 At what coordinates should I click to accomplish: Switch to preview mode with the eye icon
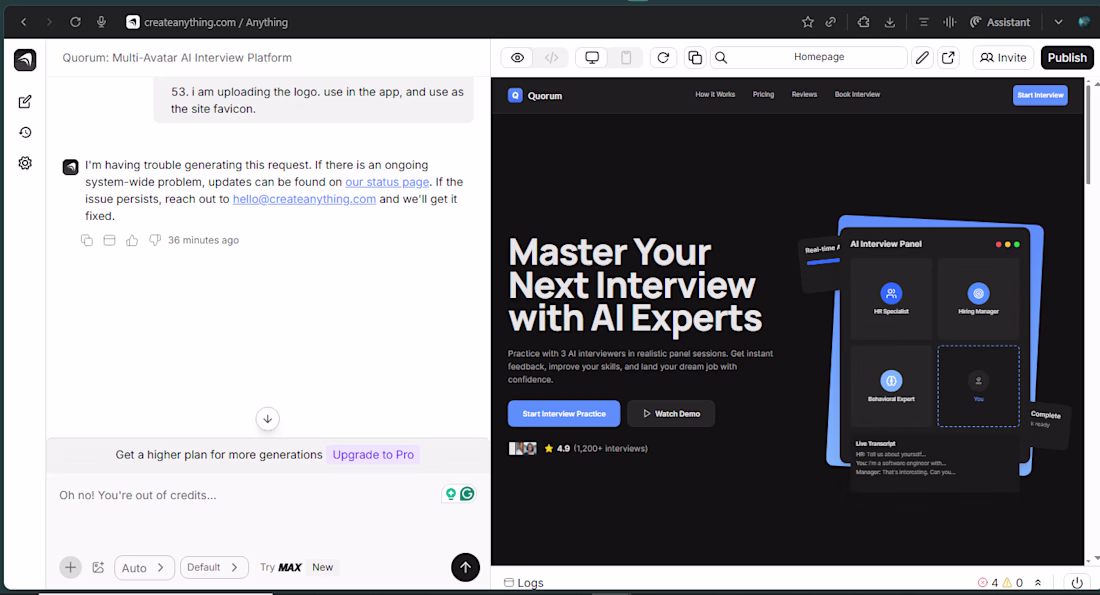[517, 58]
